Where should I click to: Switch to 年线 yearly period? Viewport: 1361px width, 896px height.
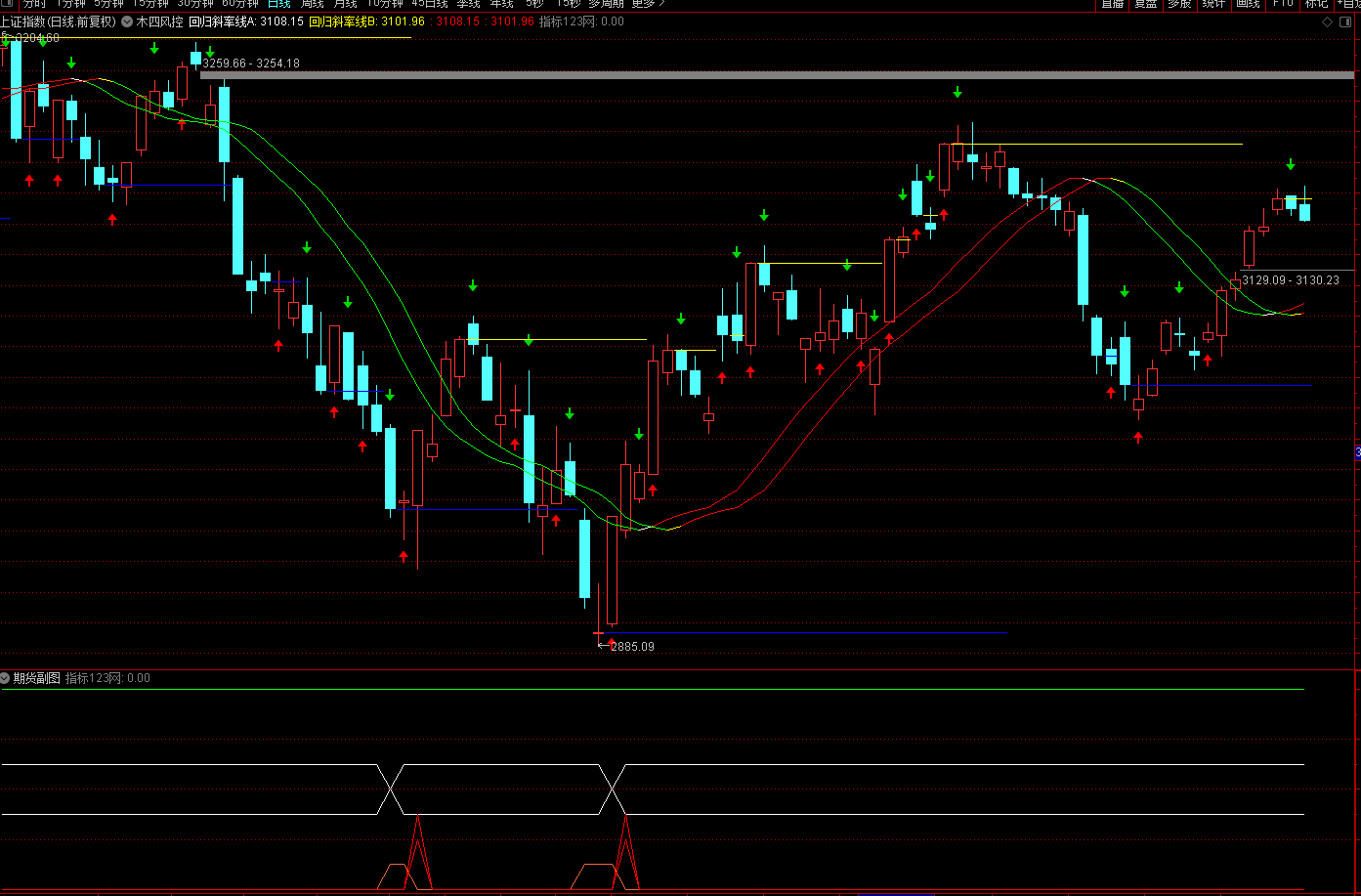point(501,4)
